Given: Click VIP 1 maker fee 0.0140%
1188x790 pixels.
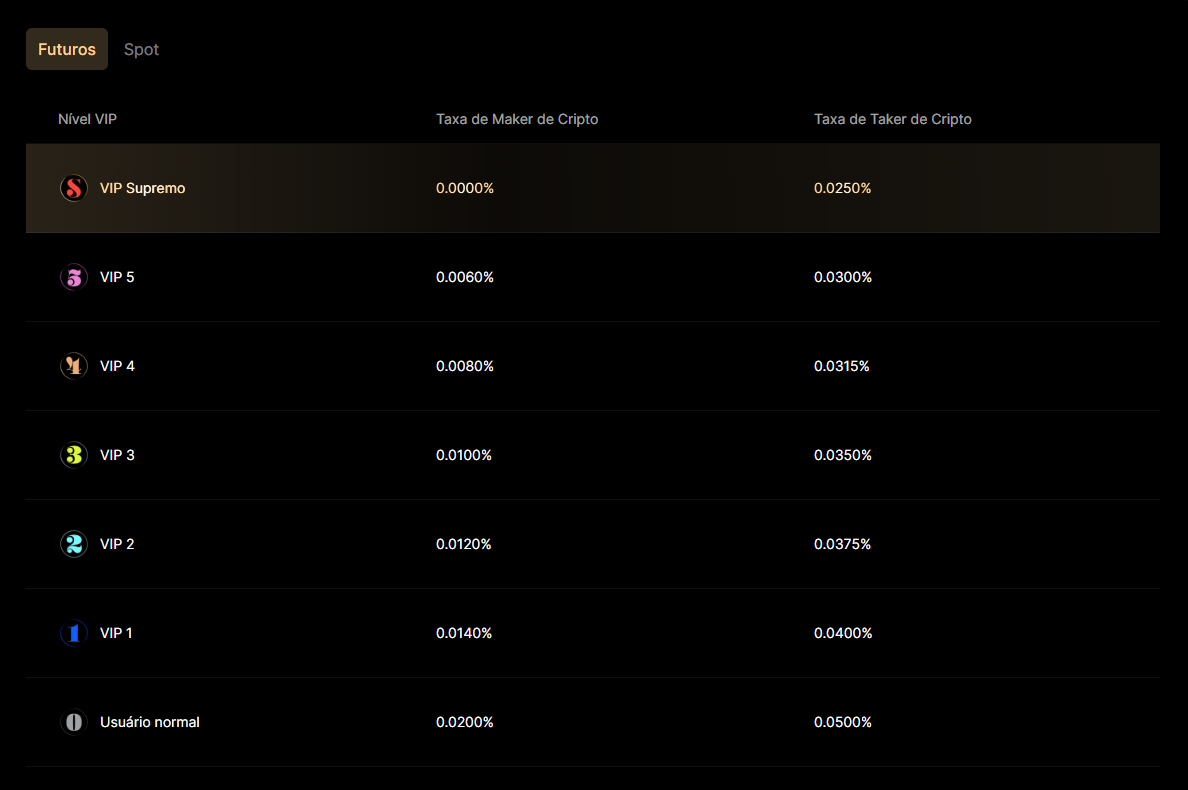Looking at the screenshot, I should 464,633.
